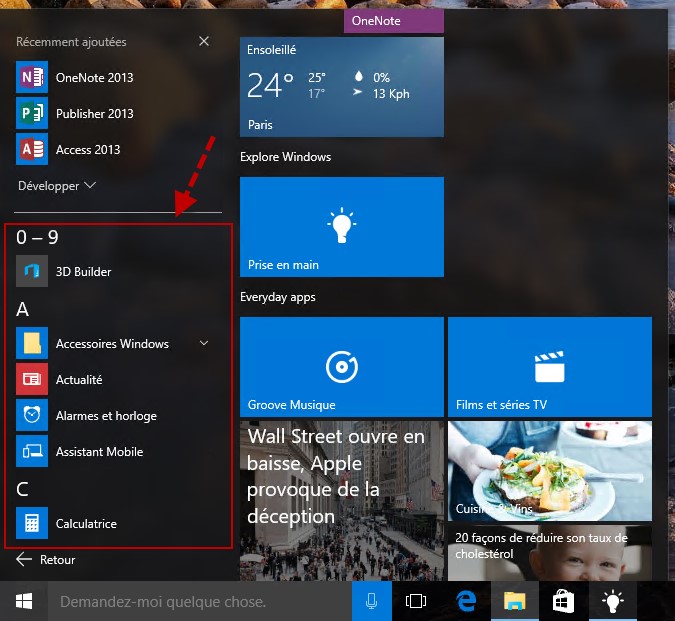Screen dimensions: 675x621
Task: Click the Explore Windows group title
Action: tap(285, 157)
